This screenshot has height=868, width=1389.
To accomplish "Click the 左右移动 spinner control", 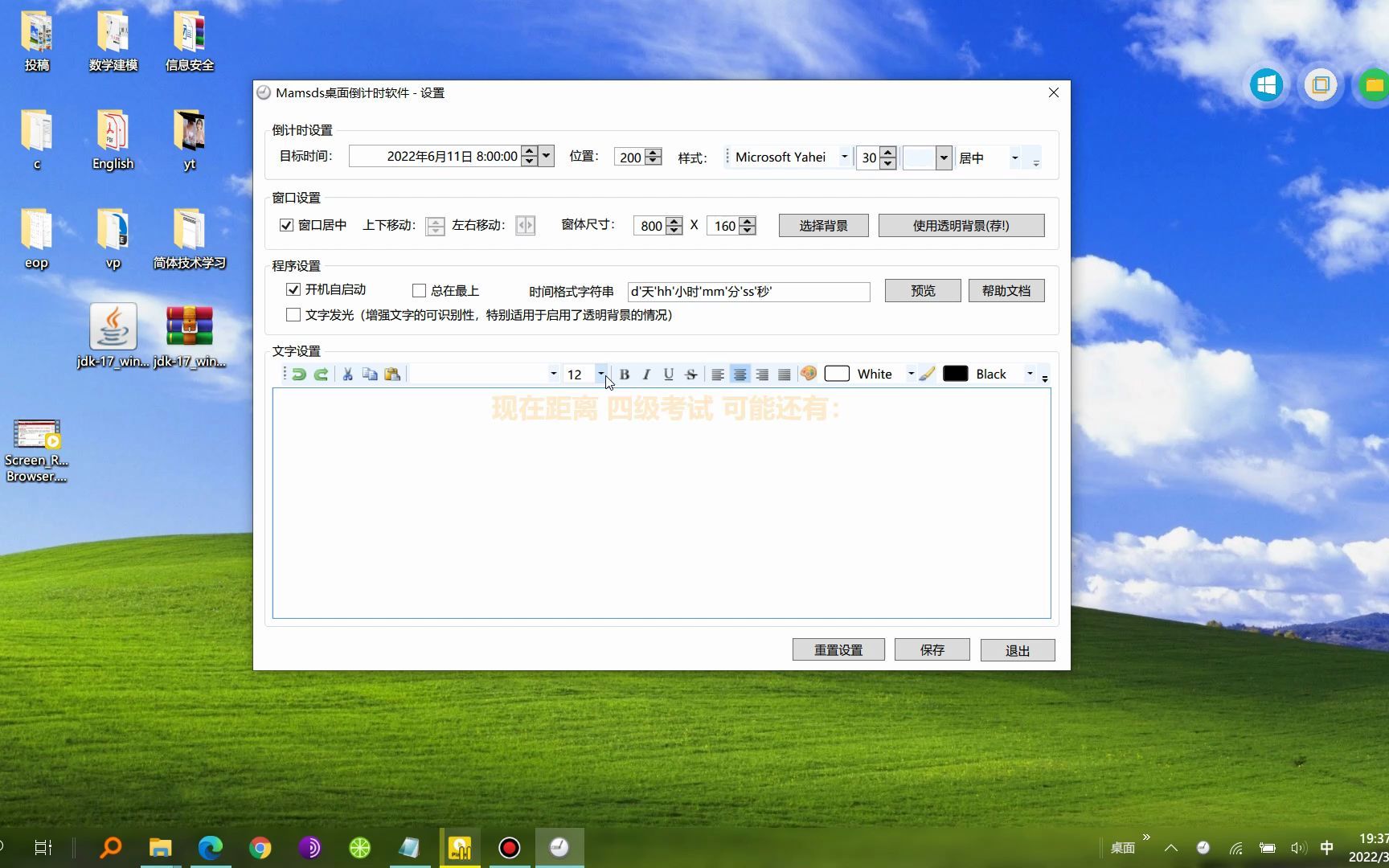I will point(526,226).
